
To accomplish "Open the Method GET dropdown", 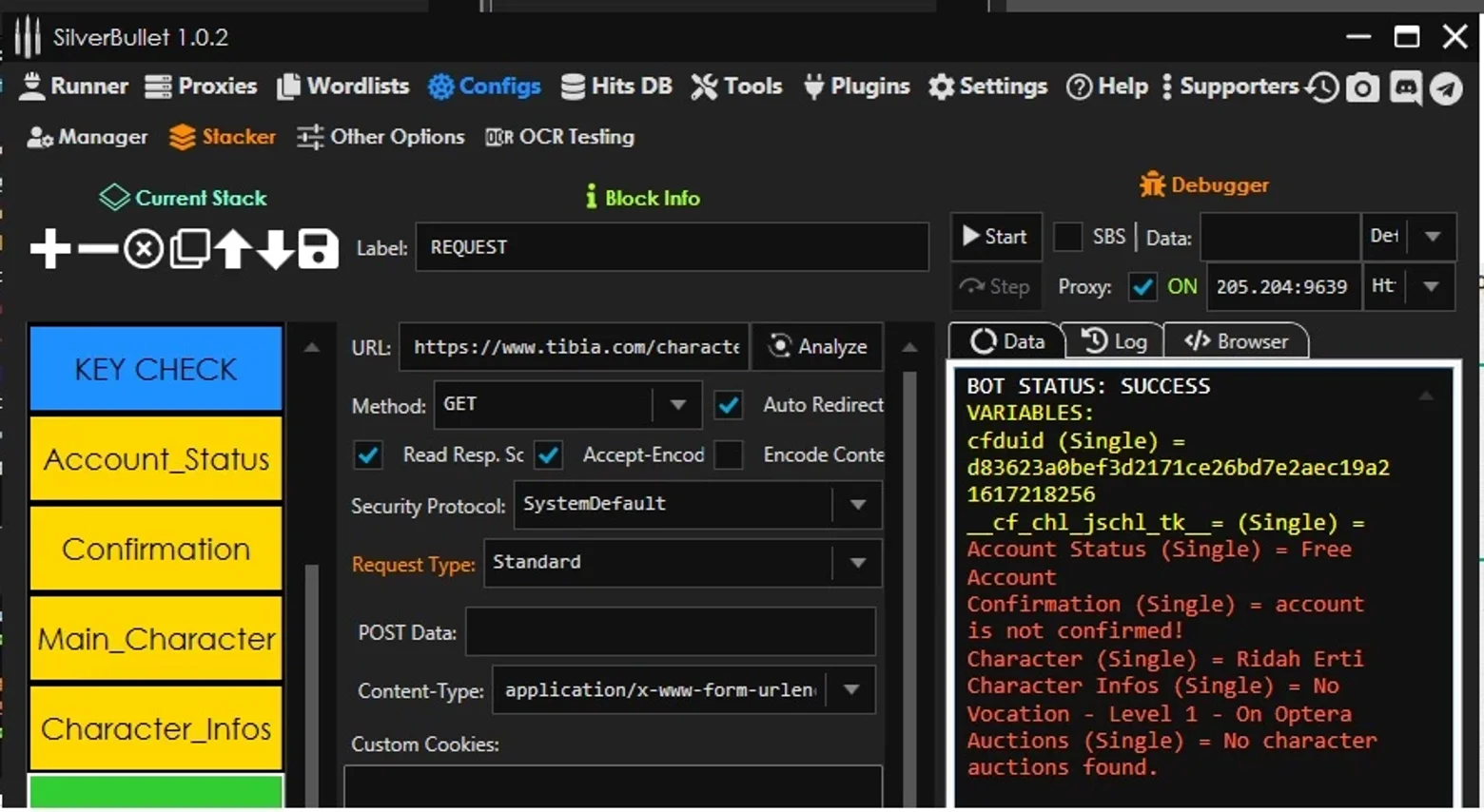I will click(x=677, y=405).
